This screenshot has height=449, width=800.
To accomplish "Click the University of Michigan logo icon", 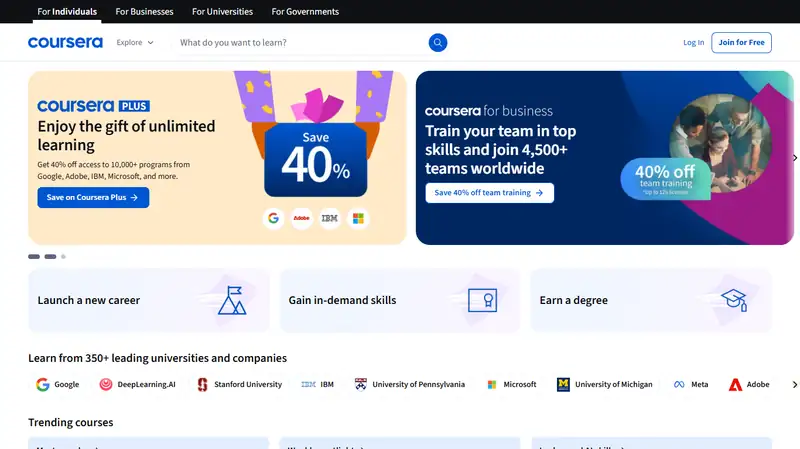I will 563,384.
